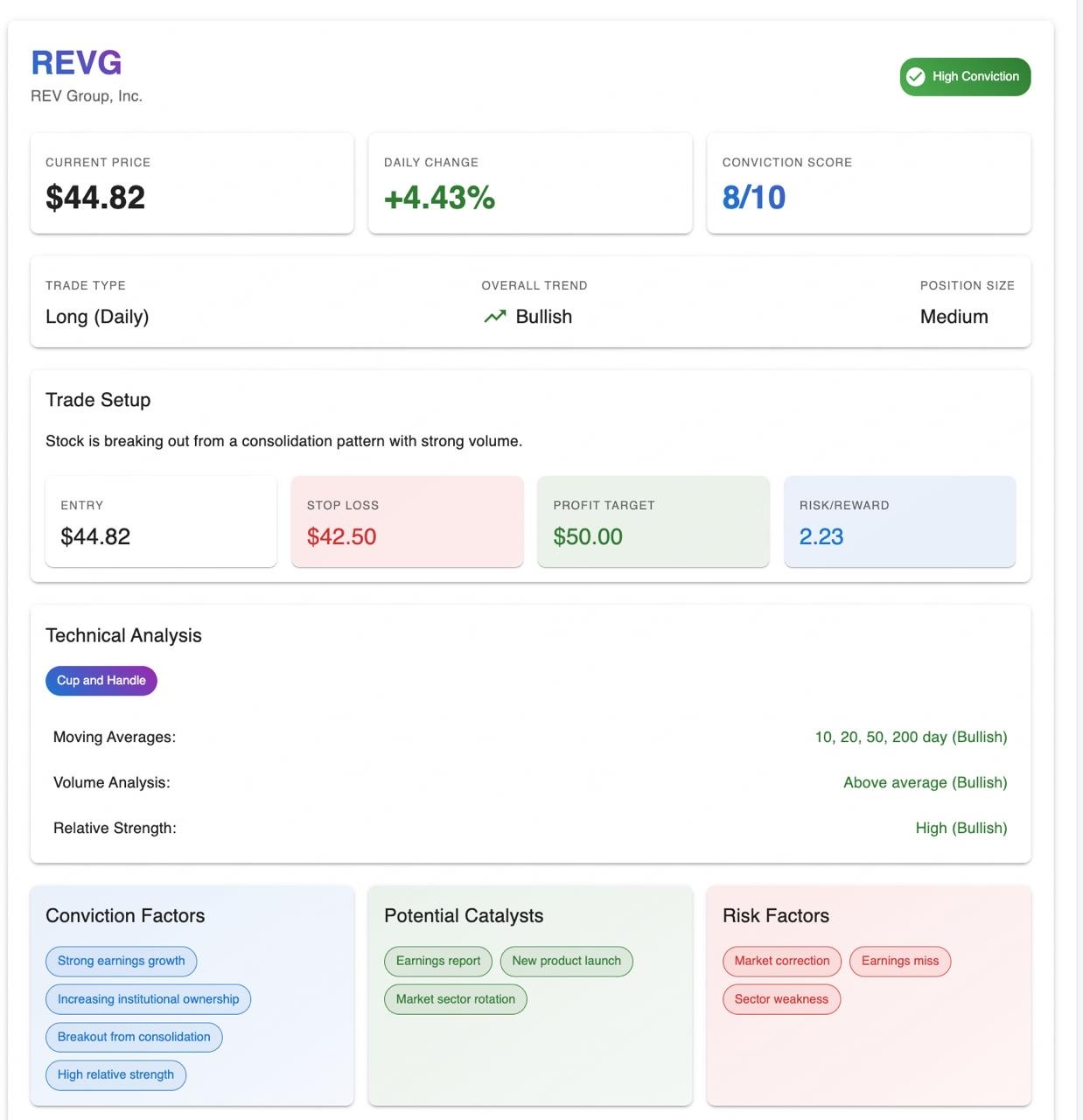This screenshot has height=1120, width=1083.
Task: Click the Conviction Factors heading
Action: tap(125, 915)
